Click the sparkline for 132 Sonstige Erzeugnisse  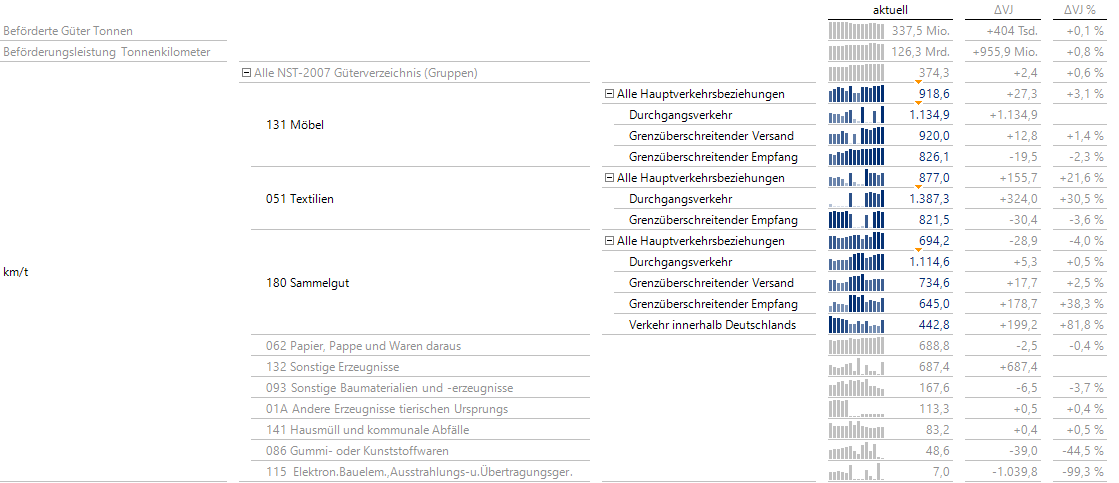pyautogui.click(x=857, y=367)
